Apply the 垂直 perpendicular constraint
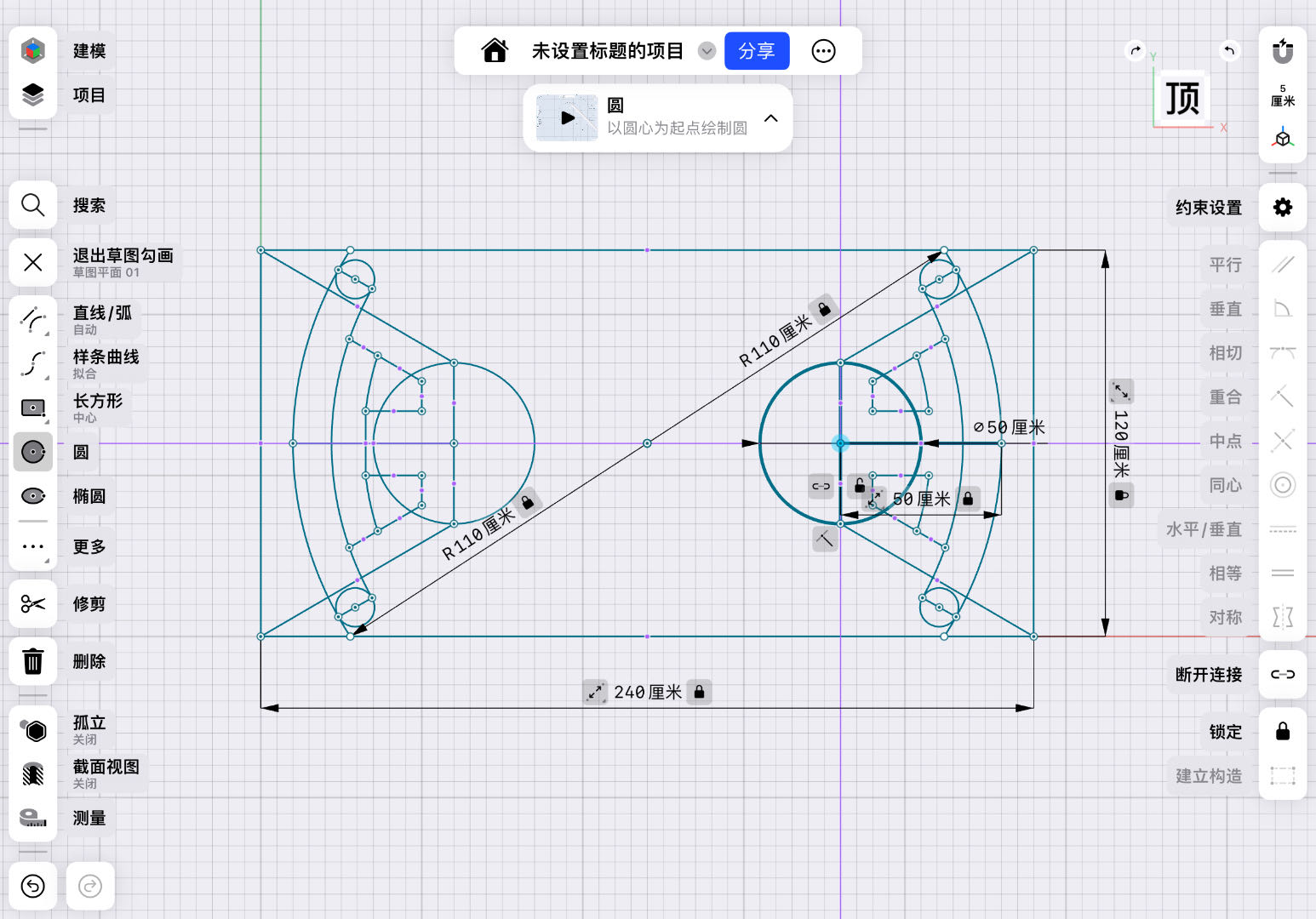Screen dimensions: 1316x919 tap(1283, 309)
